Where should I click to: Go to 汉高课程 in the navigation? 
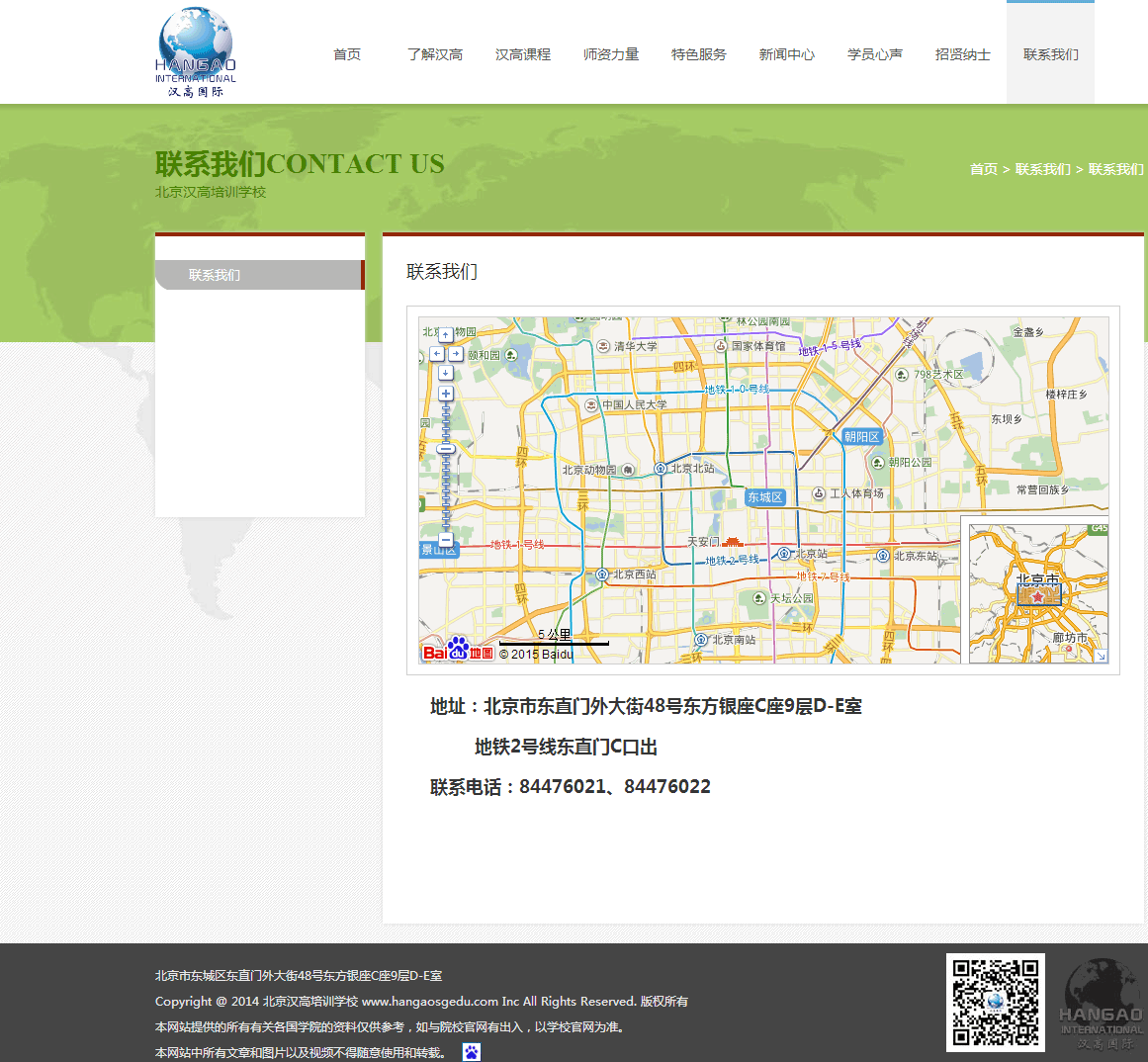[523, 54]
